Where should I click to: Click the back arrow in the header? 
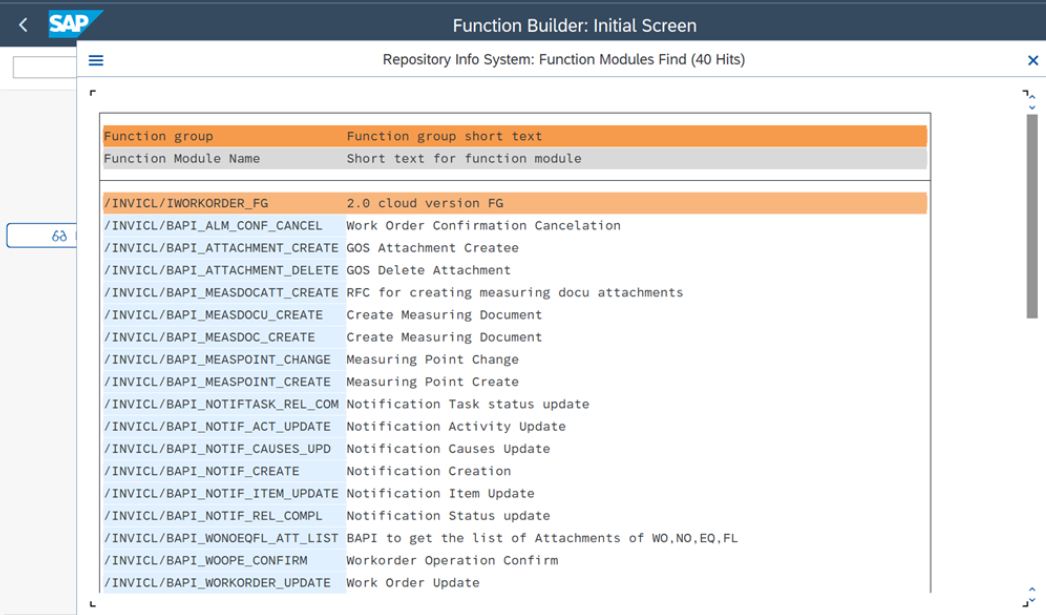23,25
